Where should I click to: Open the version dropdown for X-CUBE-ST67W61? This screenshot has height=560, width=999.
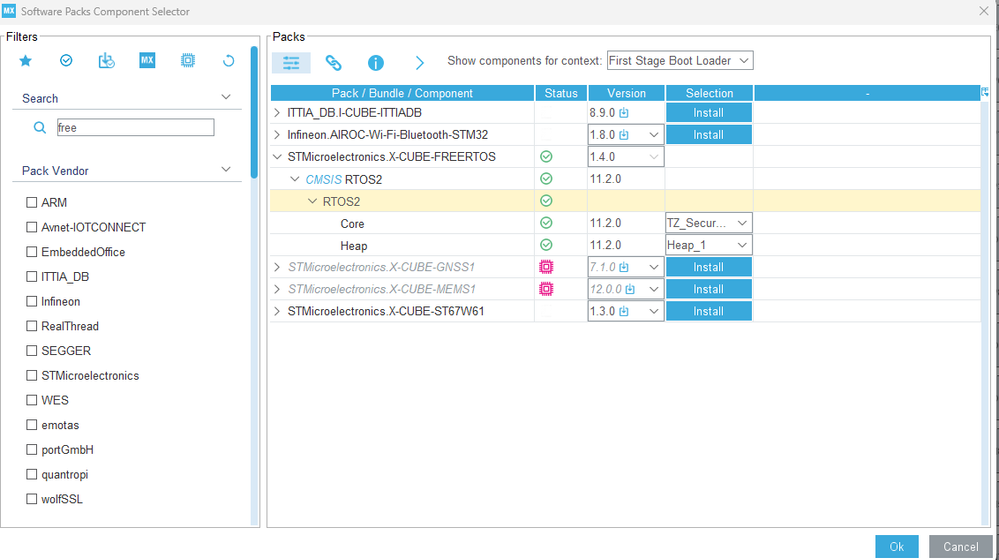tap(626, 312)
